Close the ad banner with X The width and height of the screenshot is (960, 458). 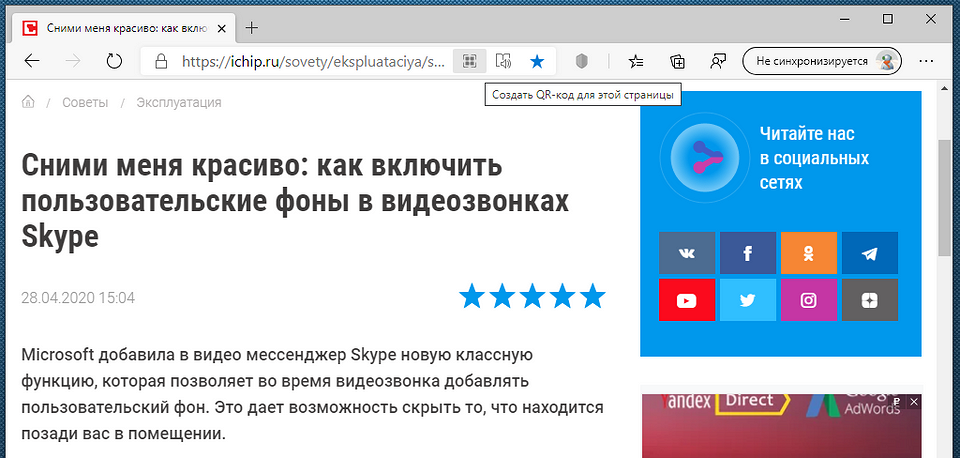click(913, 402)
